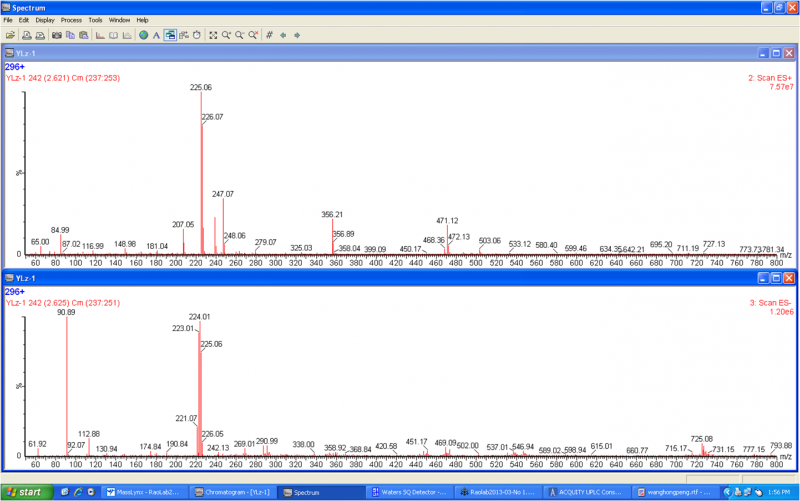This screenshot has width=800, height=501.
Task: Switch to ACQUITY UPLC Console taskbar item
Action: click(x=585, y=492)
